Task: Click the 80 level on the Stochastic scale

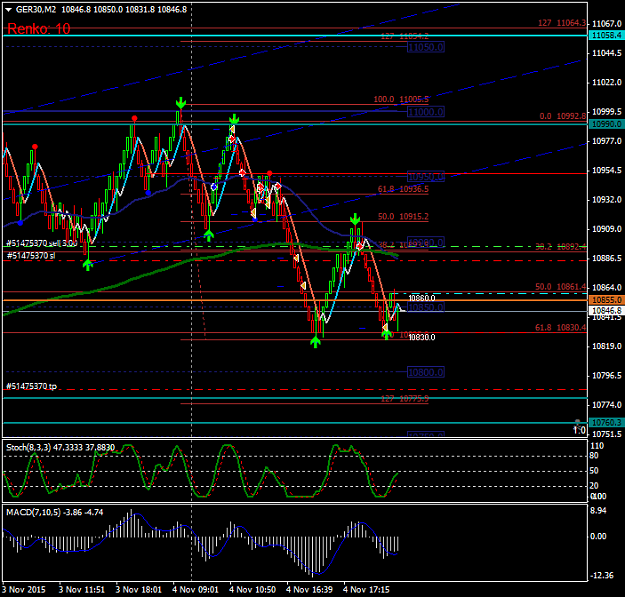Action: pos(594,456)
